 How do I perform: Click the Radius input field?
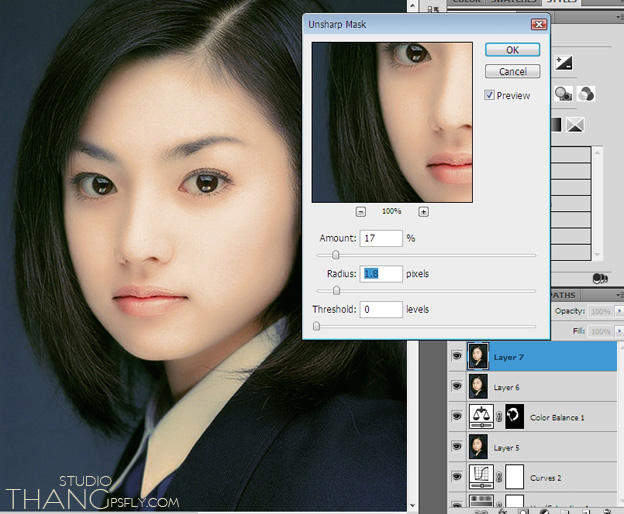381,274
